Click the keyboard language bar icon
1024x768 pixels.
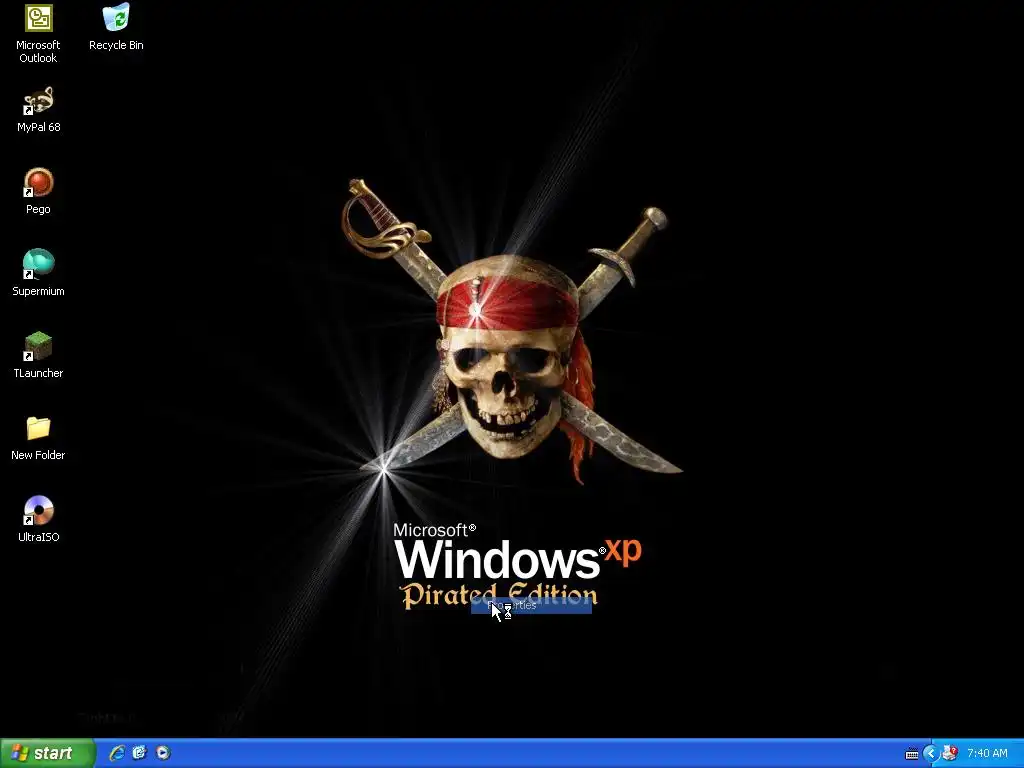click(912, 754)
